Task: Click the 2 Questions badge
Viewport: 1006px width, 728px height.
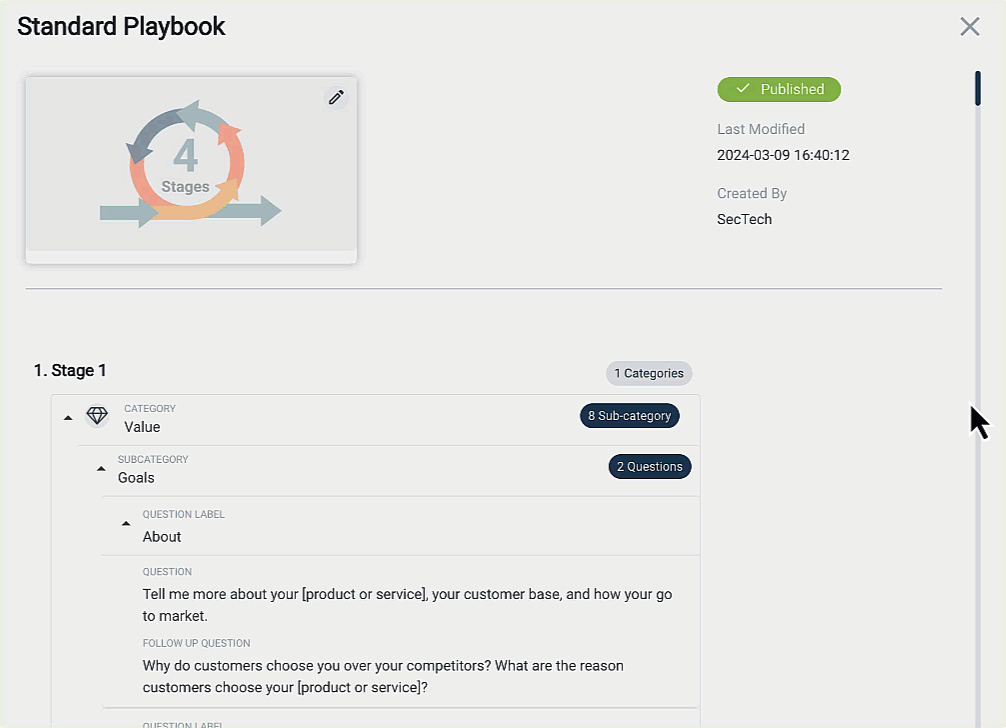Action: tap(649, 467)
